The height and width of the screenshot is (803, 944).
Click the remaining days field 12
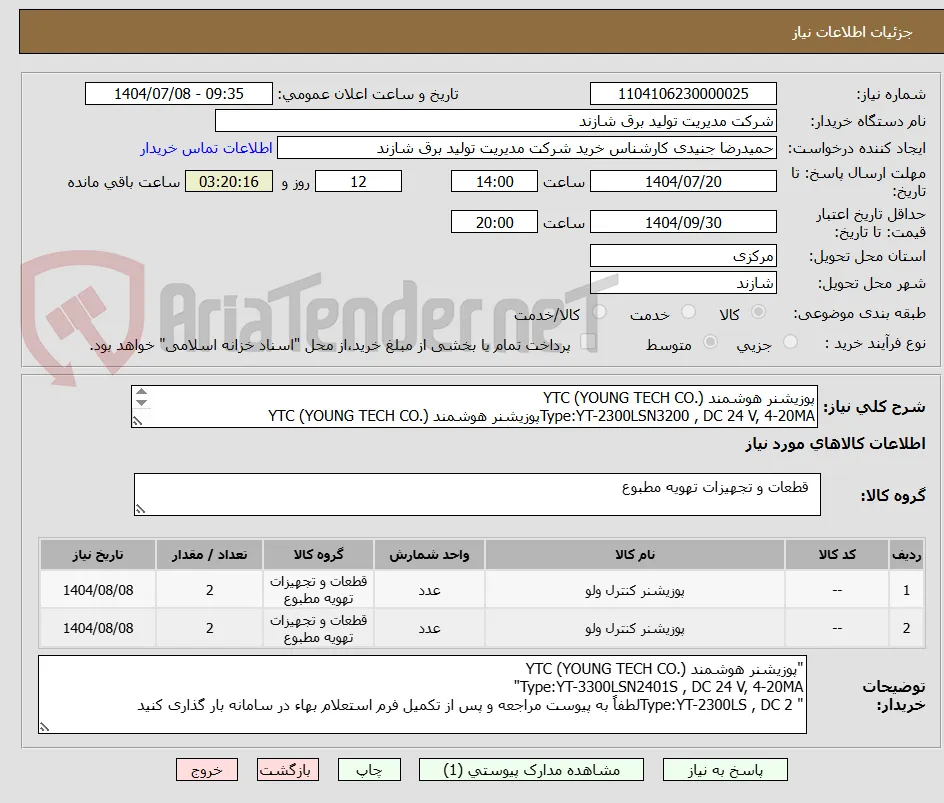(358, 181)
